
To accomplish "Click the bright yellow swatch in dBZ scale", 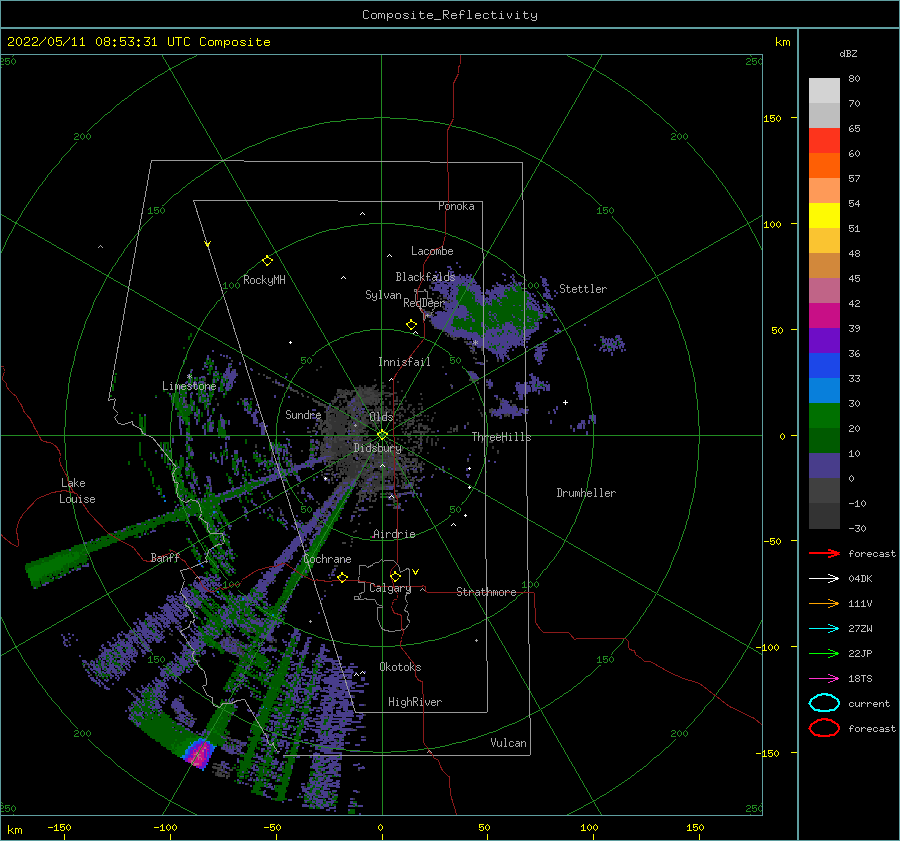I will (x=824, y=216).
